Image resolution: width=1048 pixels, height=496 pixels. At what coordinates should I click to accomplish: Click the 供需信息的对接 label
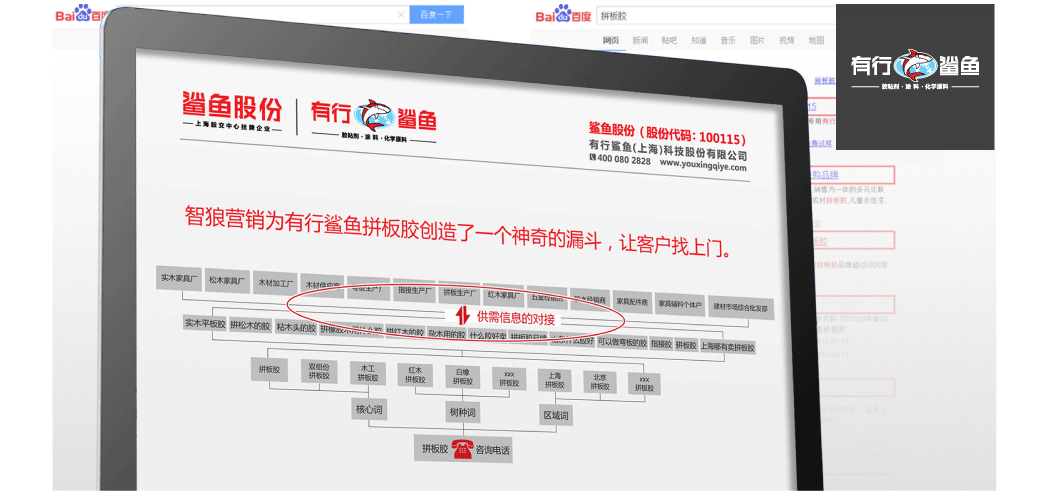[516, 316]
